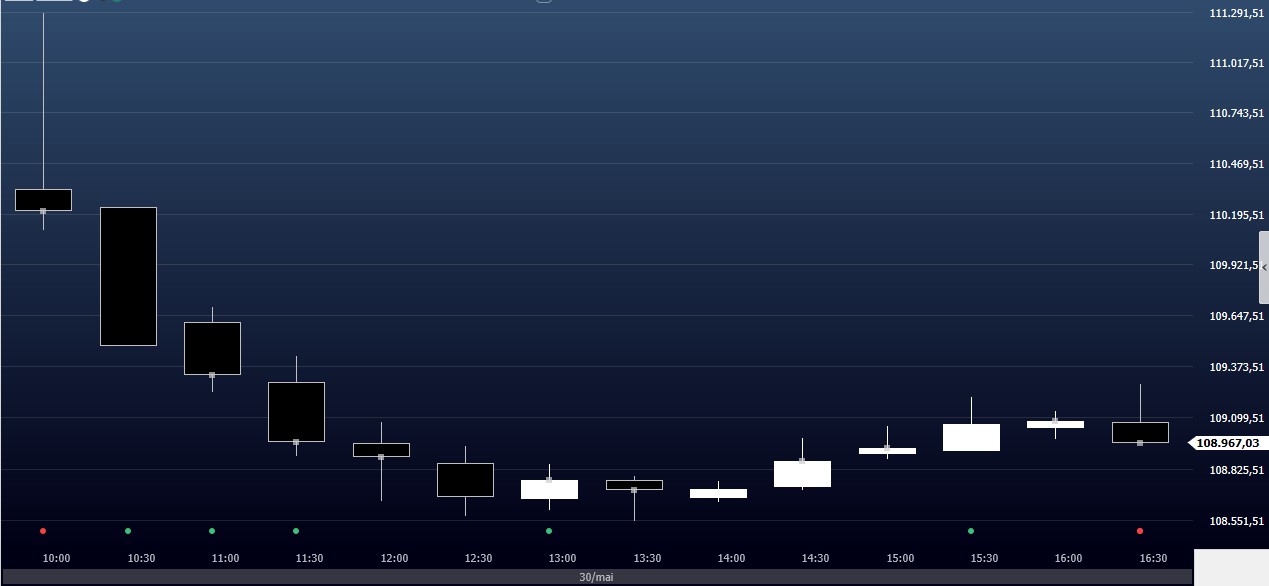The width and height of the screenshot is (1269, 586).
Task: Click the red signal dot at 16:30
Action: click(x=1140, y=531)
